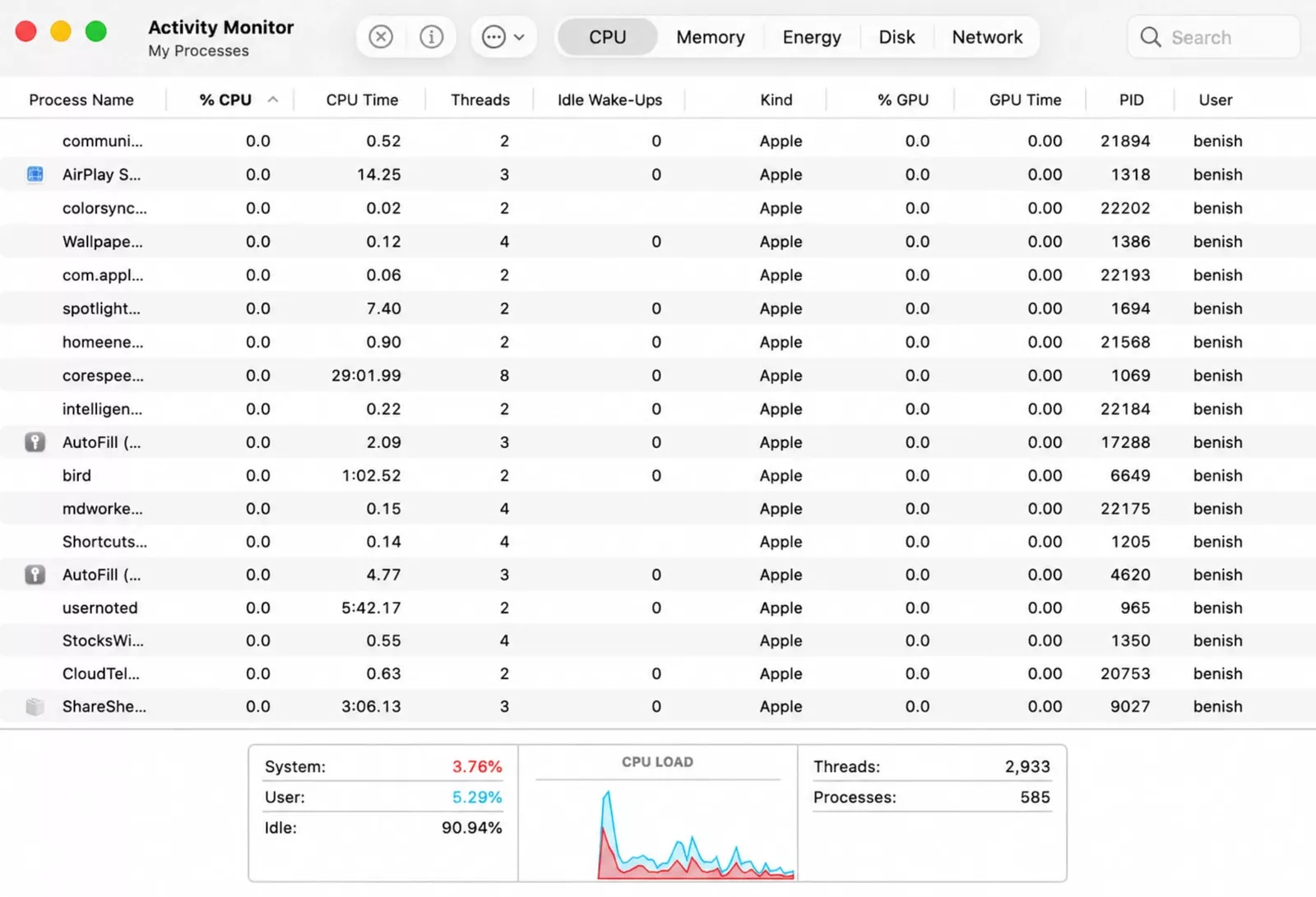Screen dimensions: 1316x897
Task: Sort by % GPU column header
Action: coord(903,99)
